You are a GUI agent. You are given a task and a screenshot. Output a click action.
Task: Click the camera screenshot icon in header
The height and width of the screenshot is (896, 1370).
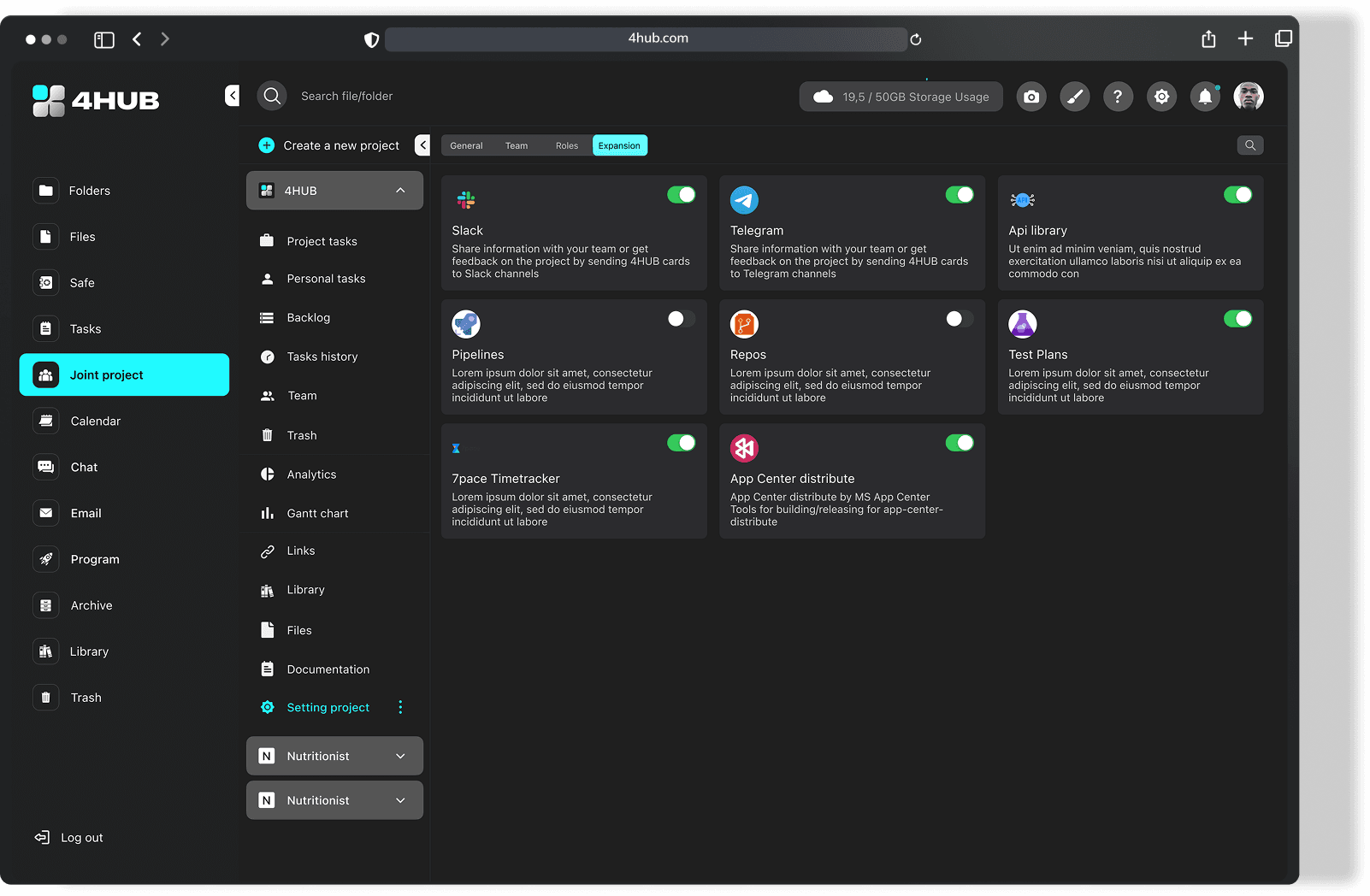(1031, 97)
